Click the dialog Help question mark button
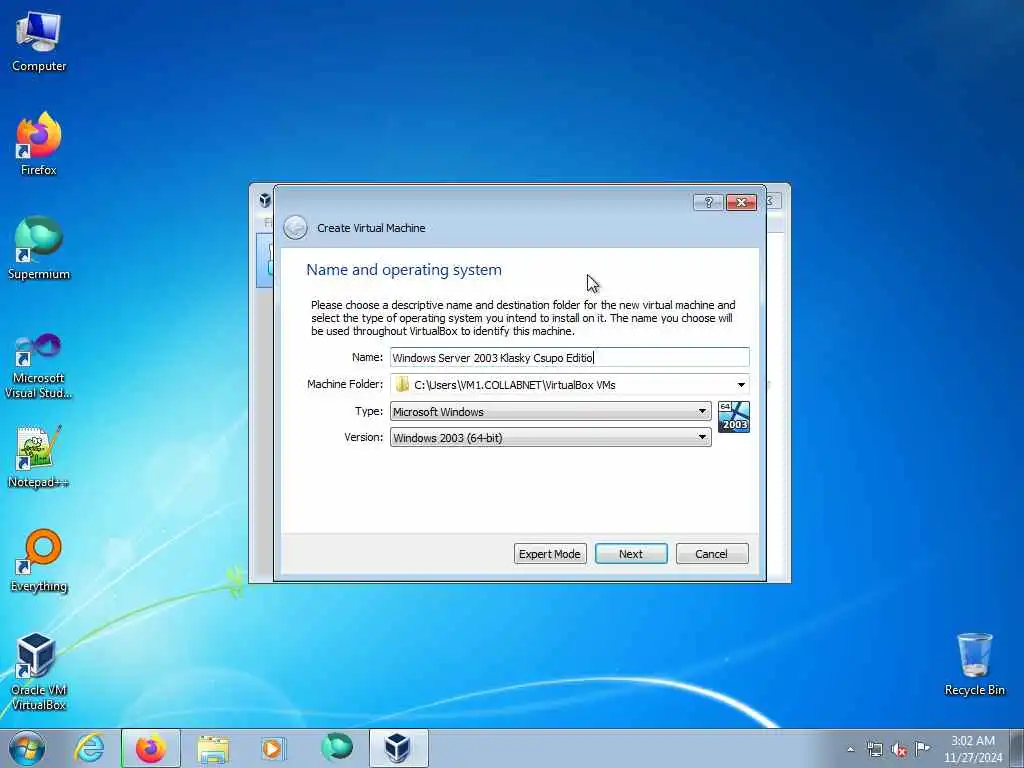The image size is (1024, 768). click(x=708, y=202)
